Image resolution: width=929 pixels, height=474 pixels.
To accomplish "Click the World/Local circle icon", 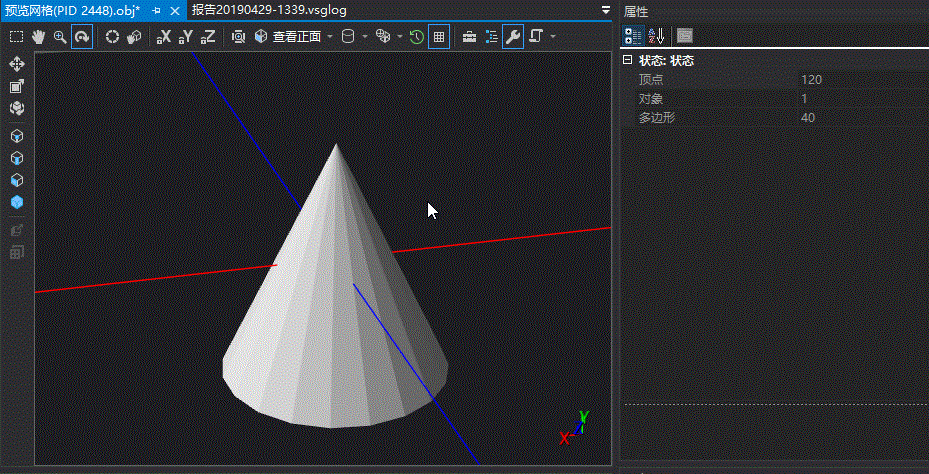I will point(112,37).
